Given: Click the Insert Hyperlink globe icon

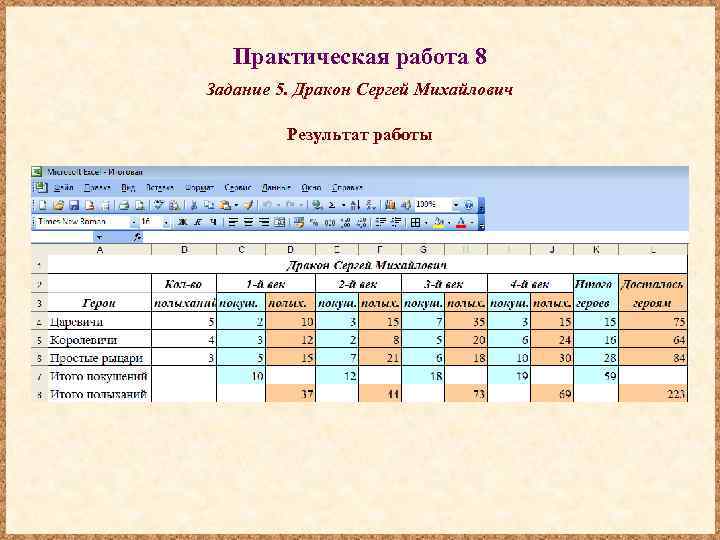Looking at the screenshot, I should point(316,205).
